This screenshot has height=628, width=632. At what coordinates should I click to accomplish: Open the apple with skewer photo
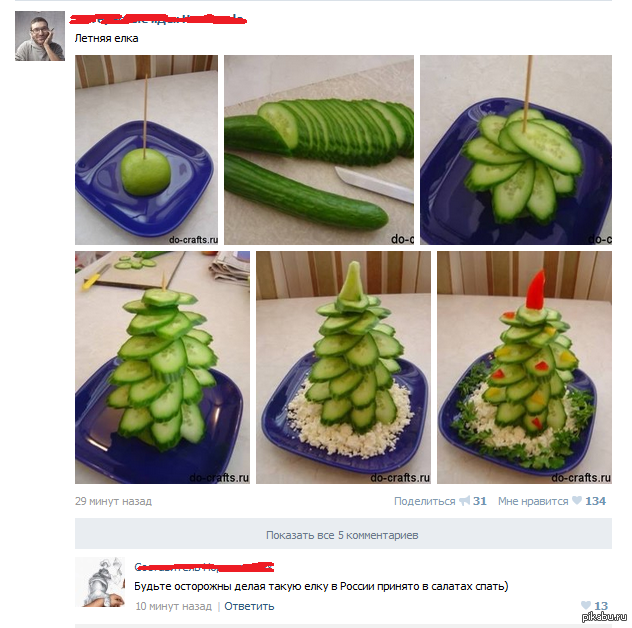(146, 150)
